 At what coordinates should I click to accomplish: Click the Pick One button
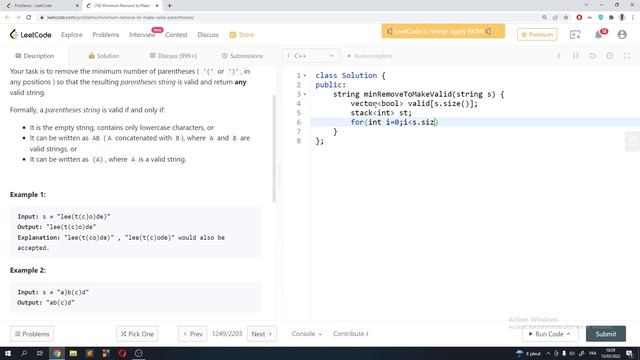137,334
